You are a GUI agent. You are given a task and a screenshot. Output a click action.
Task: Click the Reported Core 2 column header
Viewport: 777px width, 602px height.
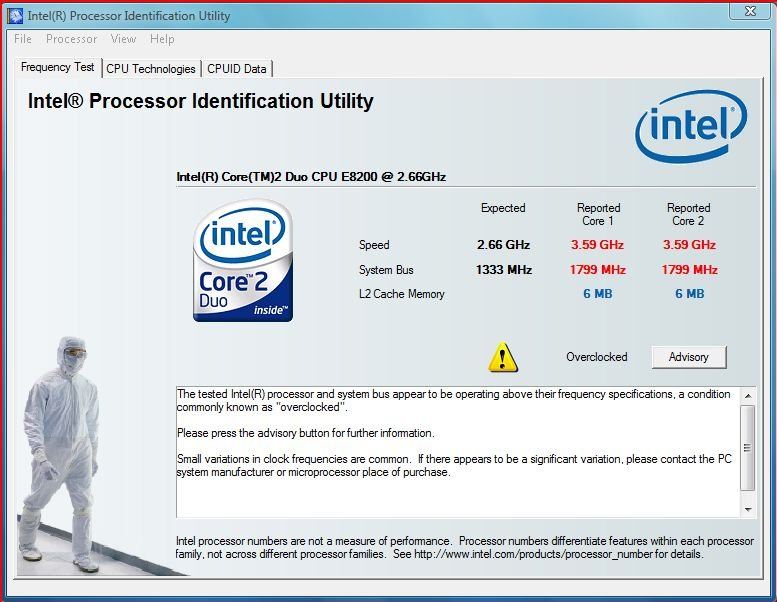click(688, 214)
